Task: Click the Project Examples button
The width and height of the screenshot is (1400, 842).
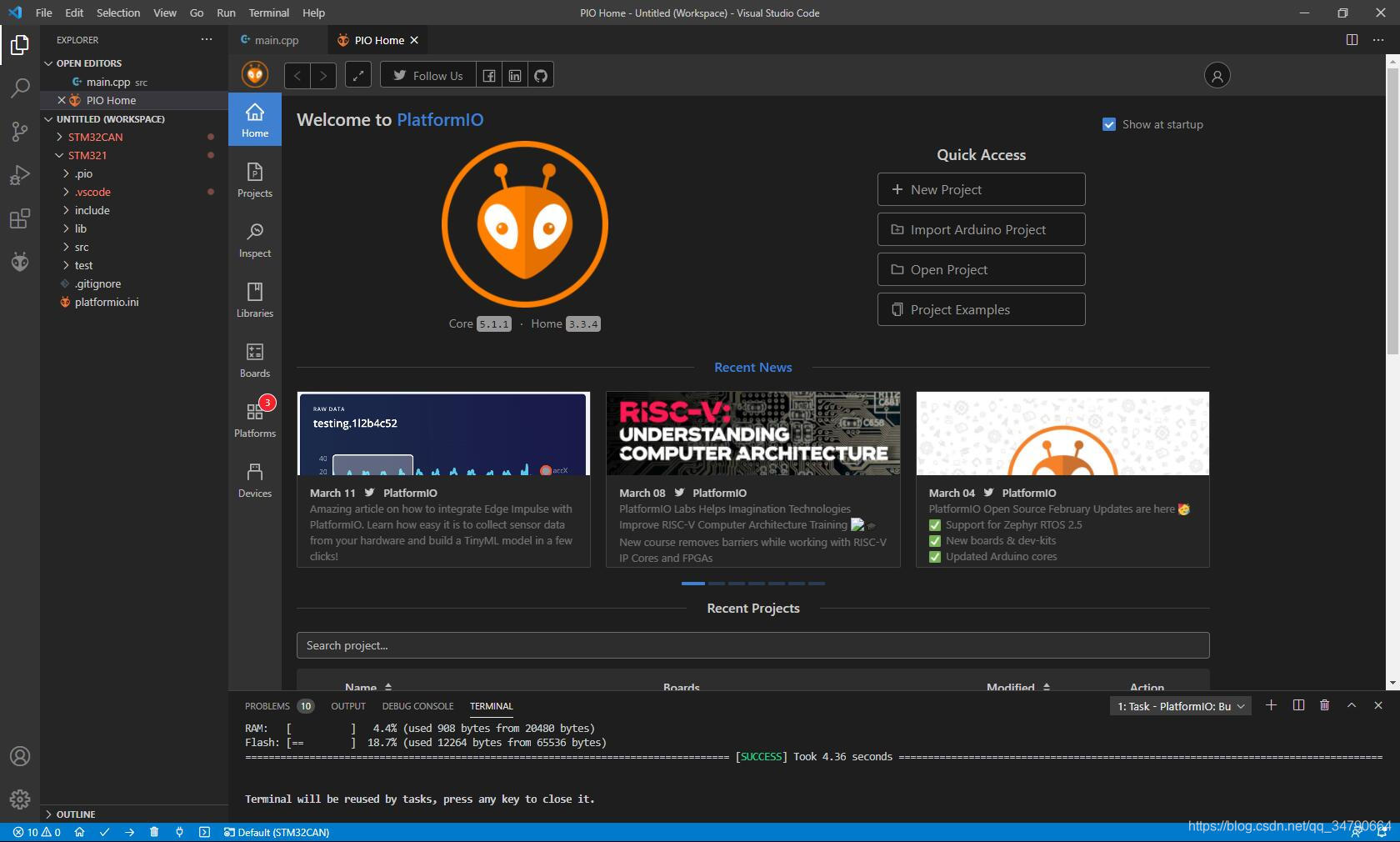Action: point(981,309)
